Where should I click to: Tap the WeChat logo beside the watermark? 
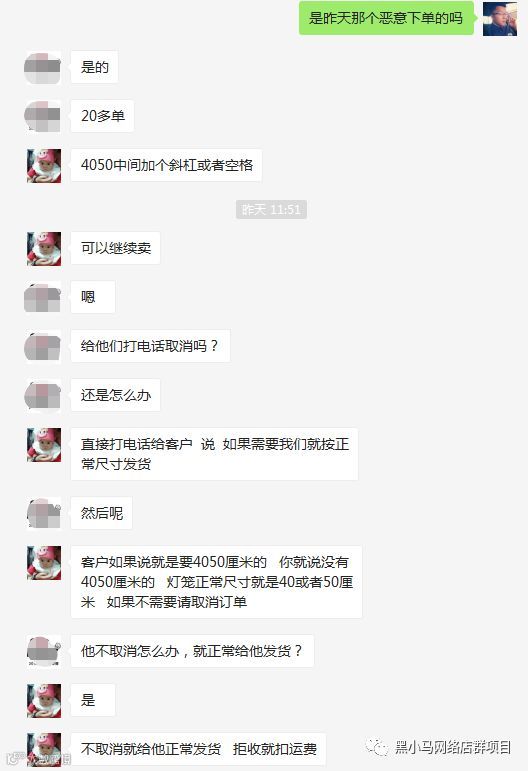pos(377,748)
